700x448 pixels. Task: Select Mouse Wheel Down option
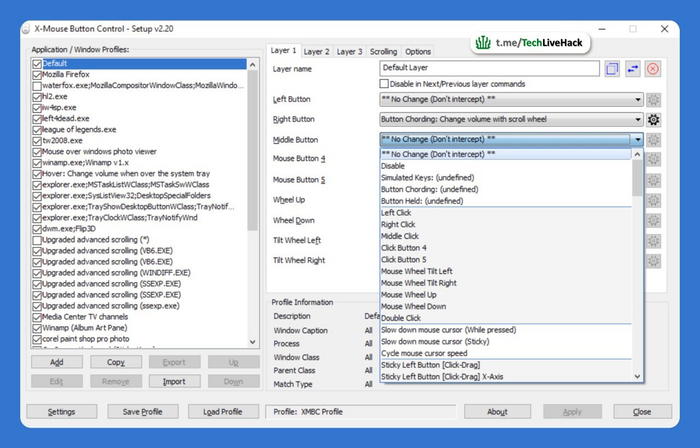coord(506,307)
